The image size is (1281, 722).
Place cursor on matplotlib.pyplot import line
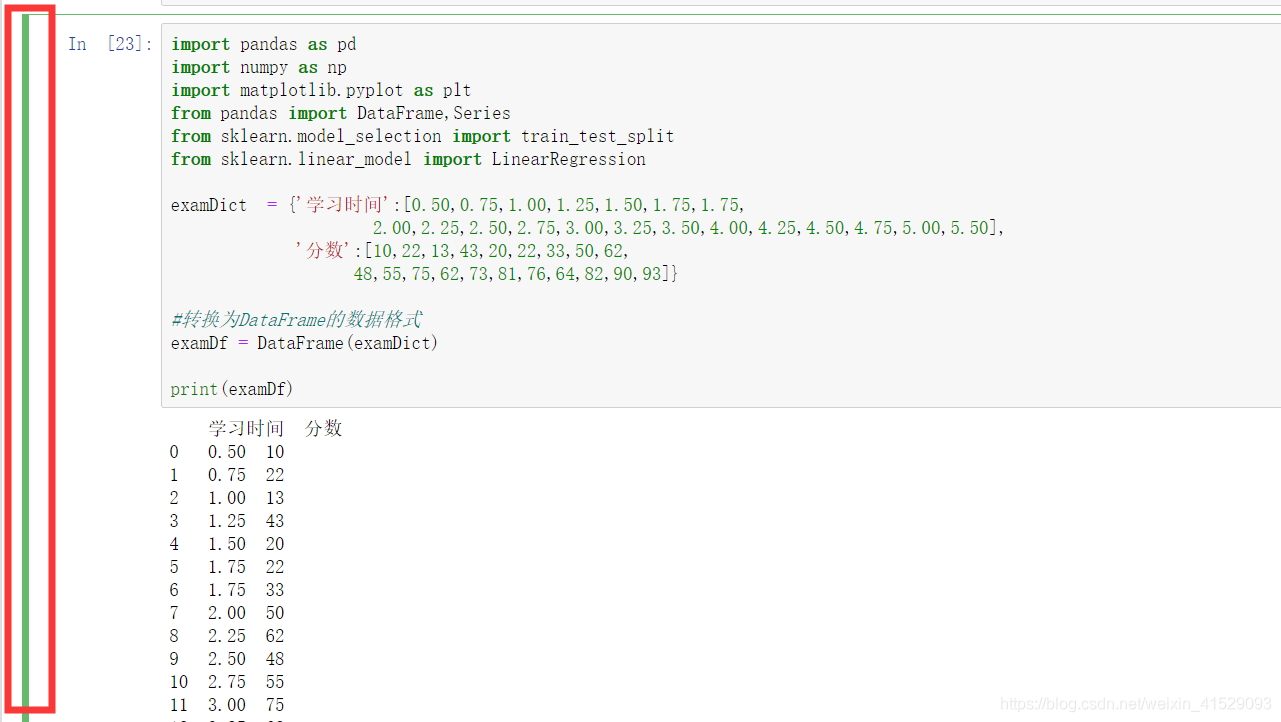[321, 90]
